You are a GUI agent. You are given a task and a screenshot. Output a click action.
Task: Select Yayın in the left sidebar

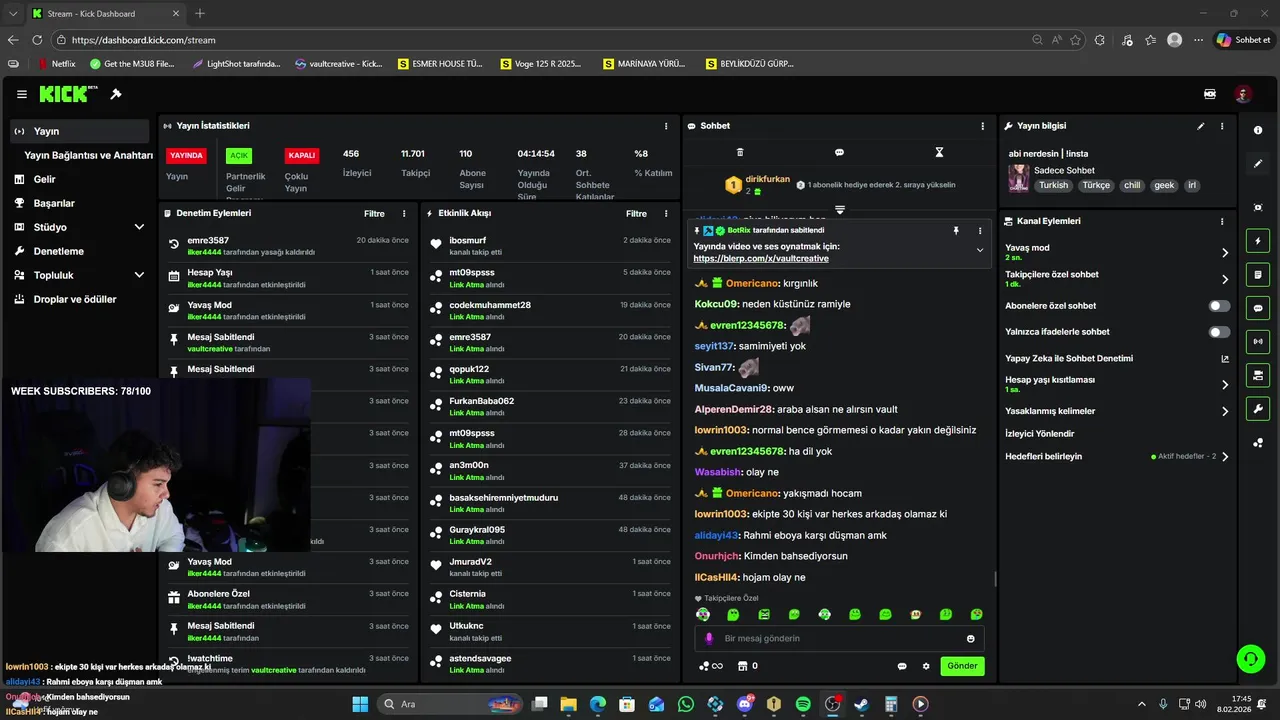click(80, 131)
